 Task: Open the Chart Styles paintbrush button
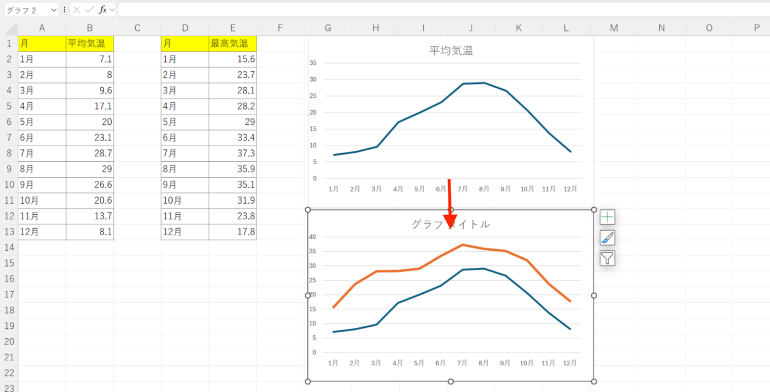[607, 238]
